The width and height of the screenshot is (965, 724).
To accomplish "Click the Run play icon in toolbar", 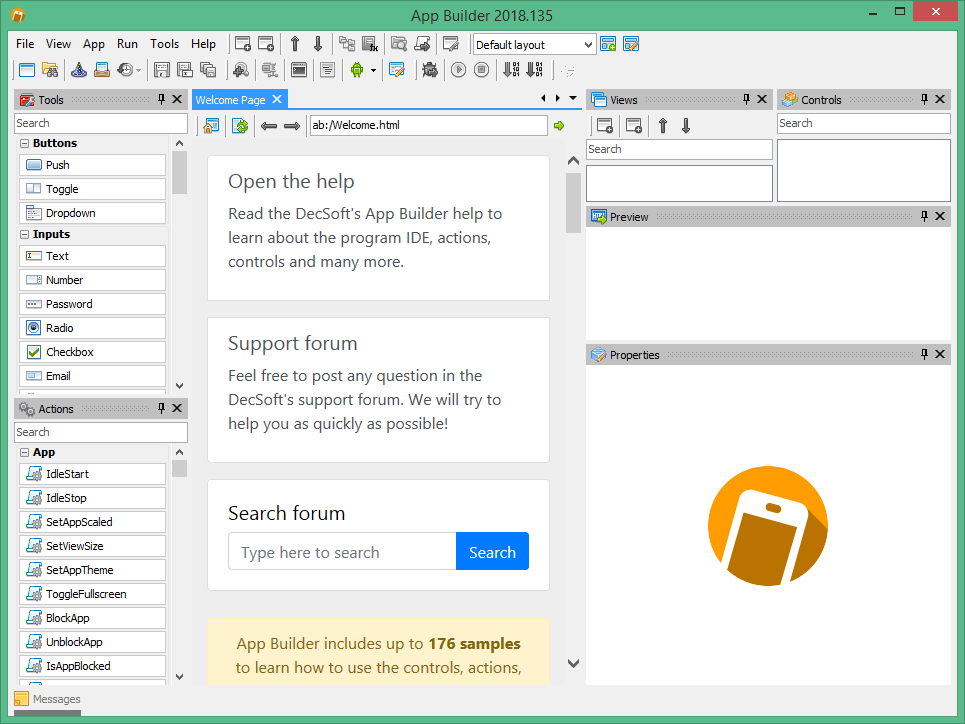I will pos(458,70).
